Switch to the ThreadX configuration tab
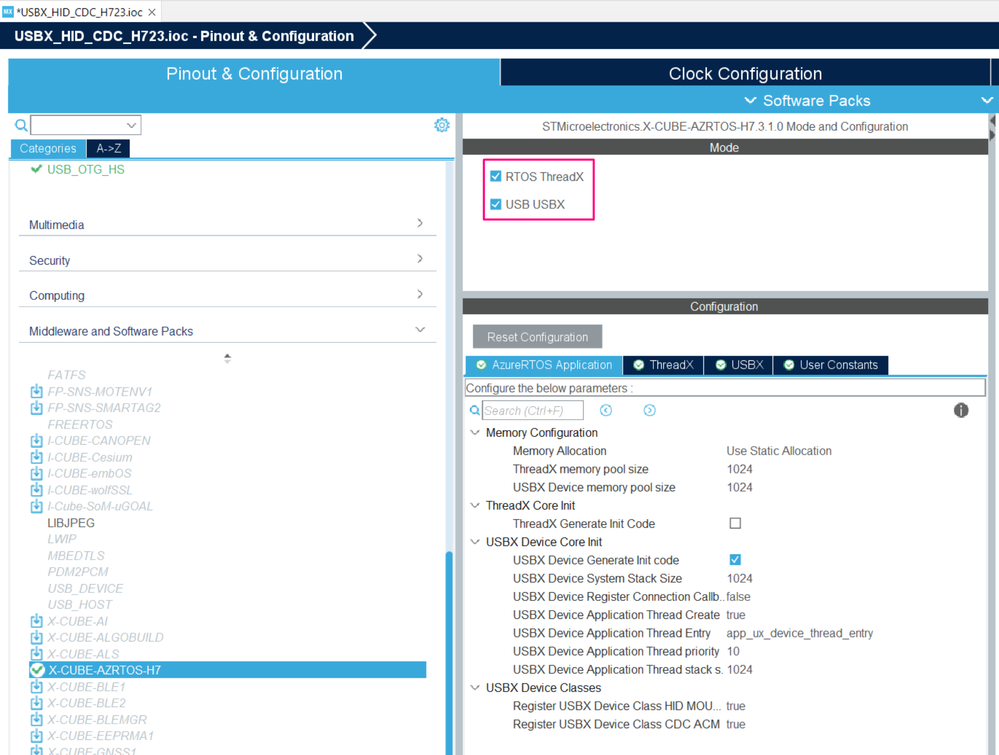 coord(663,365)
